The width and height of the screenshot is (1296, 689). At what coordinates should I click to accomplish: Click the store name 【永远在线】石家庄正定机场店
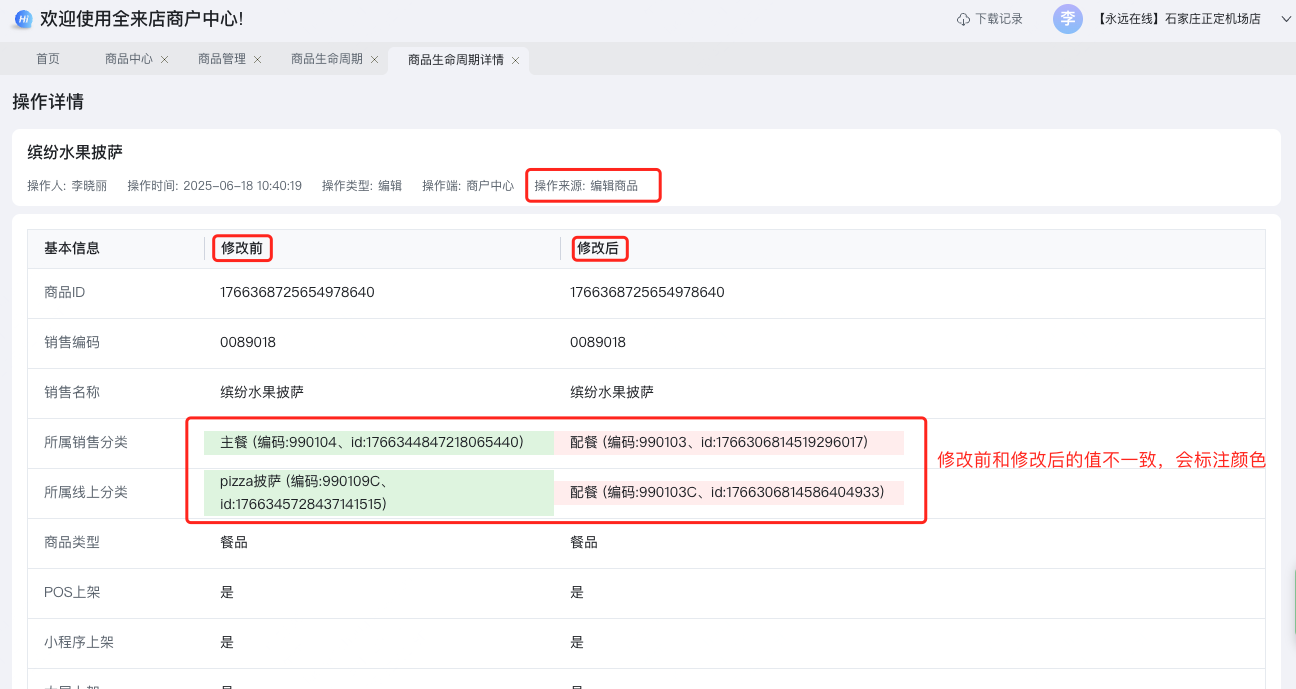pos(1179,19)
